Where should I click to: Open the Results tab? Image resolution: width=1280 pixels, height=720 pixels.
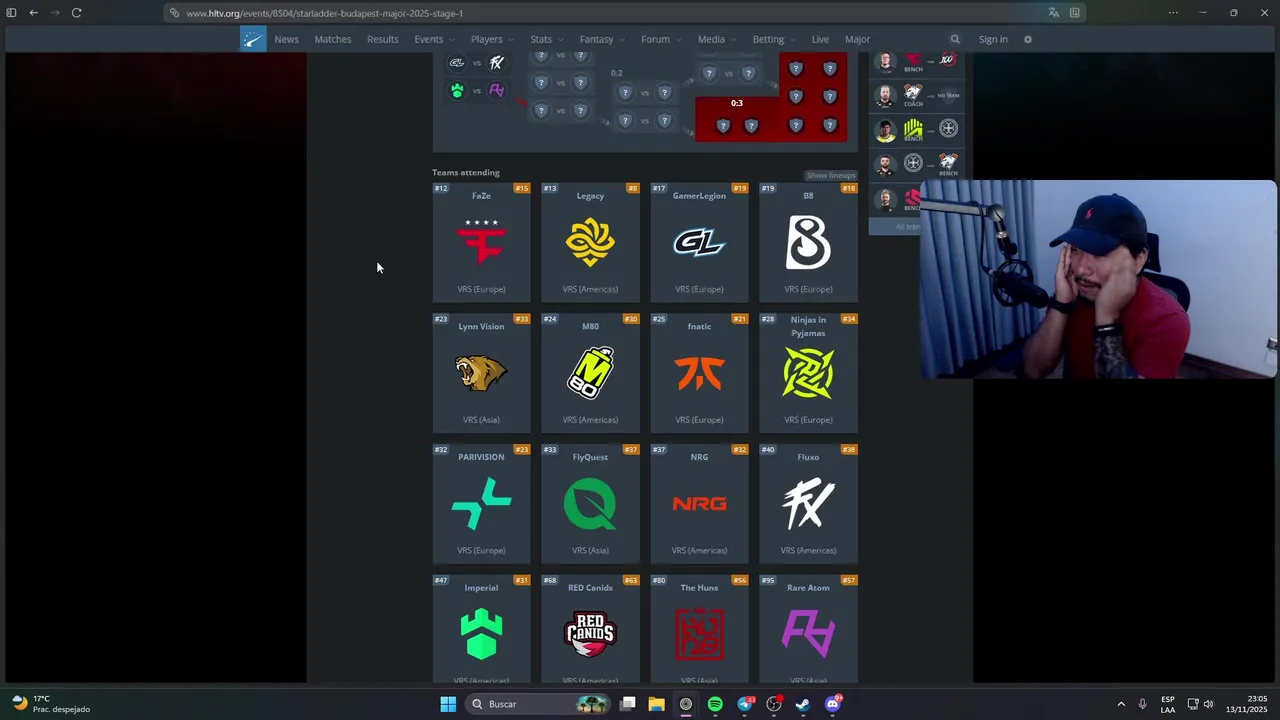pyautogui.click(x=383, y=39)
